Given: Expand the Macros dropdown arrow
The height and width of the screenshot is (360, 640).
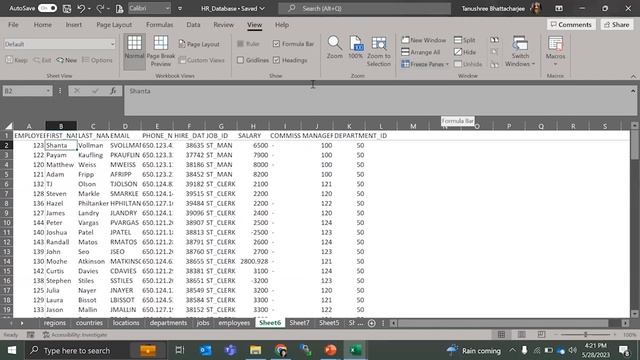Looking at the screenshot, I should pos(555,64).
